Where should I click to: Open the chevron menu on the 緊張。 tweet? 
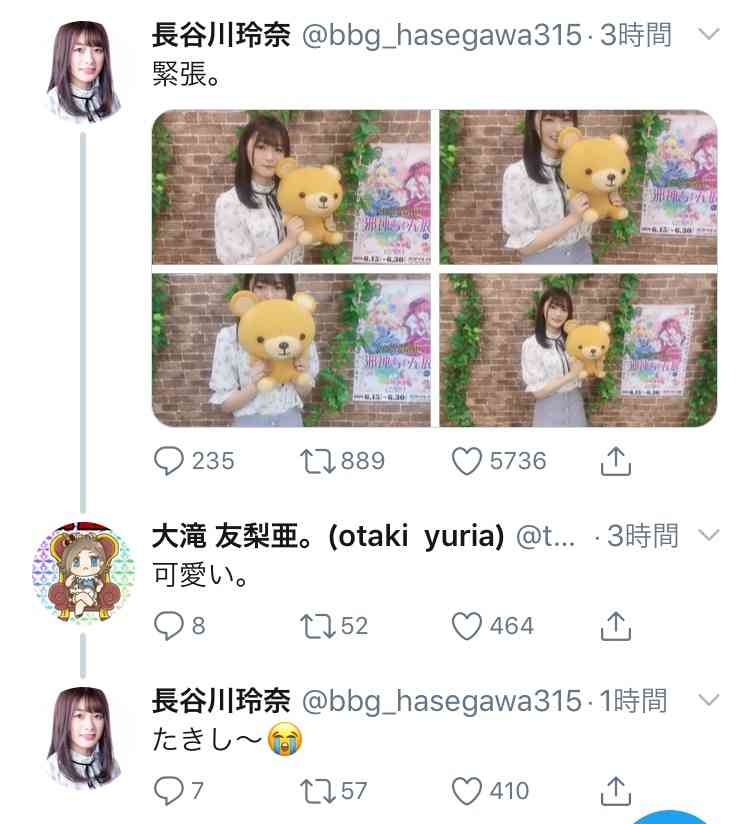pyautogui.click(x=709, y=35)
